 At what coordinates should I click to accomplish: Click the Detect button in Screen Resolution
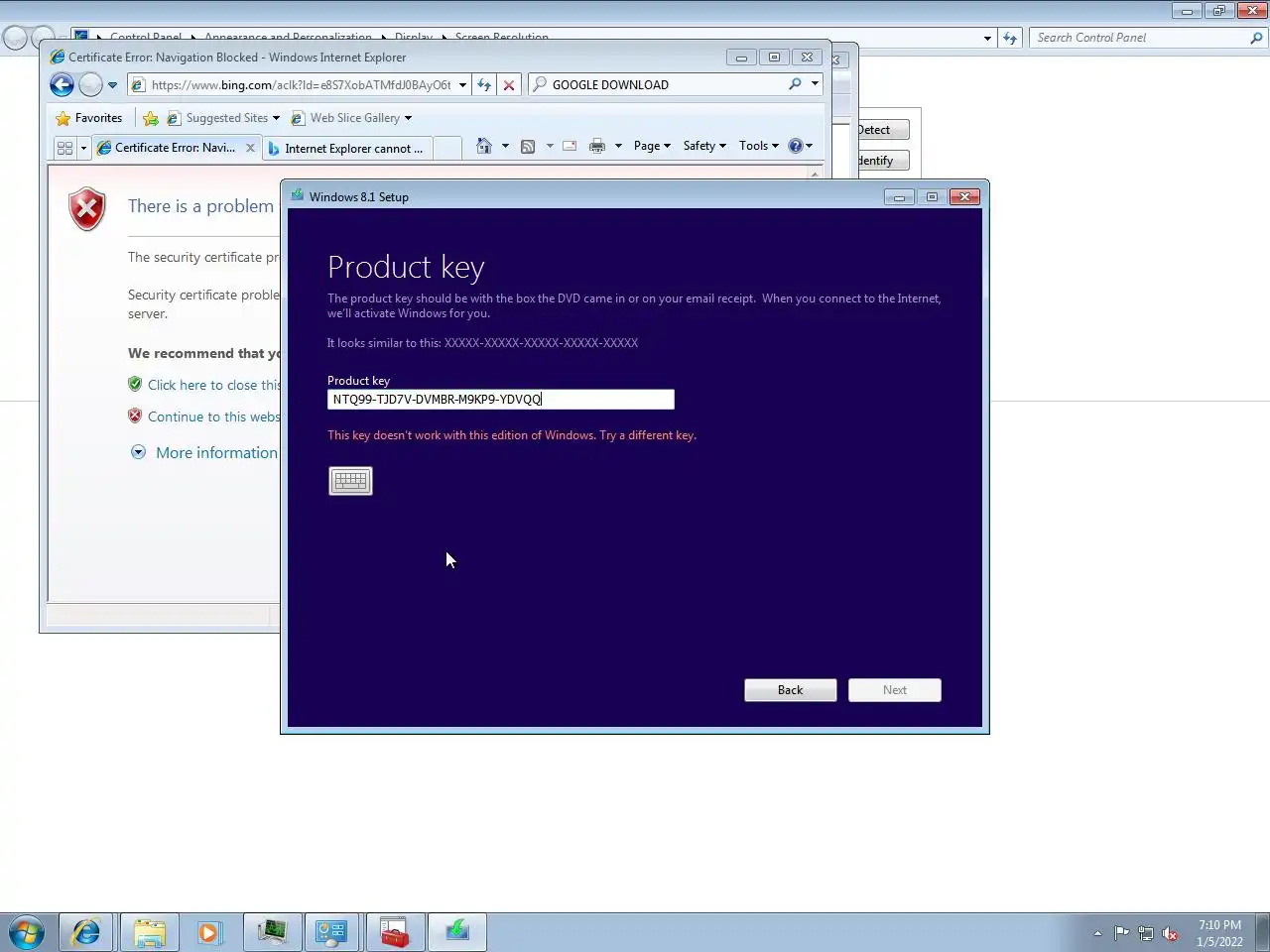(x=883, y=130)
